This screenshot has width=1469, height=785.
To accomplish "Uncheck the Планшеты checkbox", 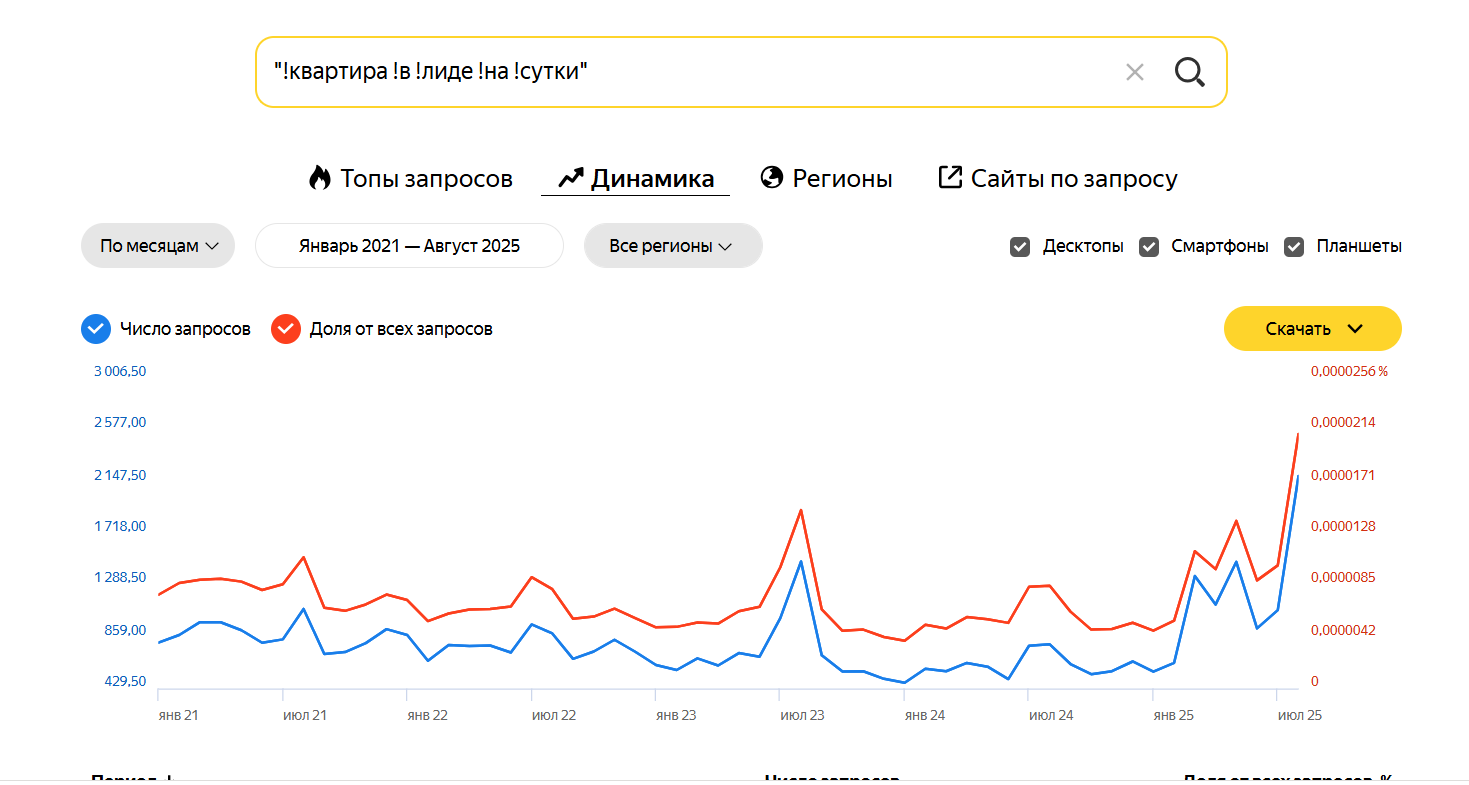I will tap(1294, 246).
